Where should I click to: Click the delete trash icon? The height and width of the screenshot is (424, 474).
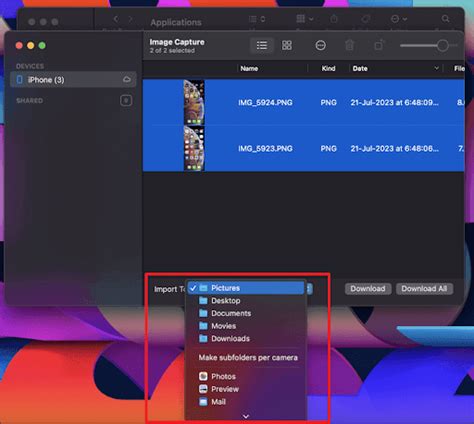pos(349,45)
